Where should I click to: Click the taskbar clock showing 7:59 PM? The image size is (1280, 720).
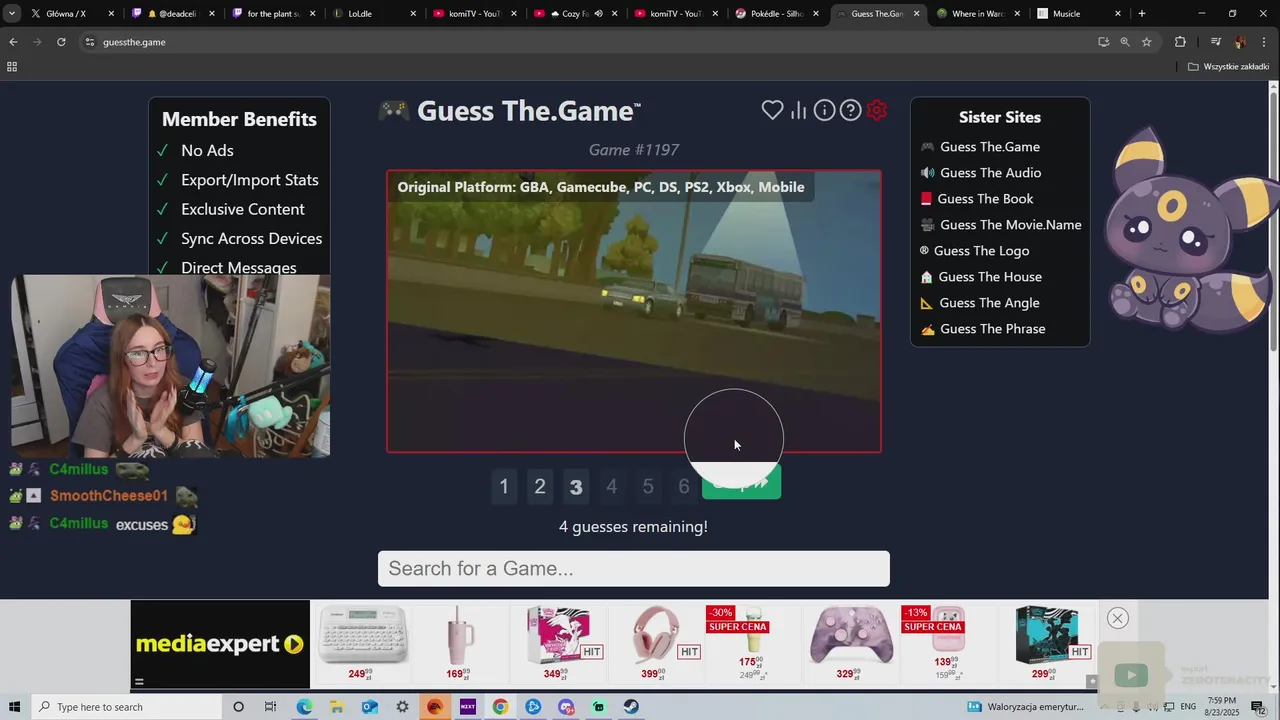pos(1221,707)
